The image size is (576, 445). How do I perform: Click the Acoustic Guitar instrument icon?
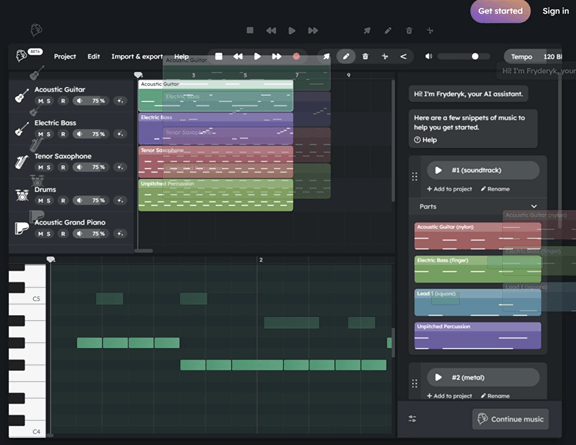pos(22,96)
